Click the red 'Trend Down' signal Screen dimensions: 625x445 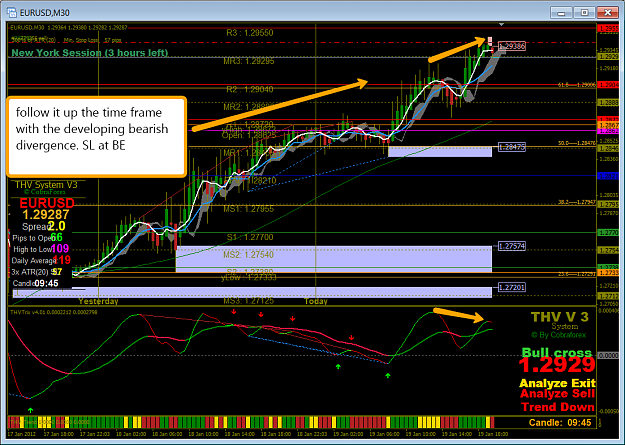(x=558, y=407)
